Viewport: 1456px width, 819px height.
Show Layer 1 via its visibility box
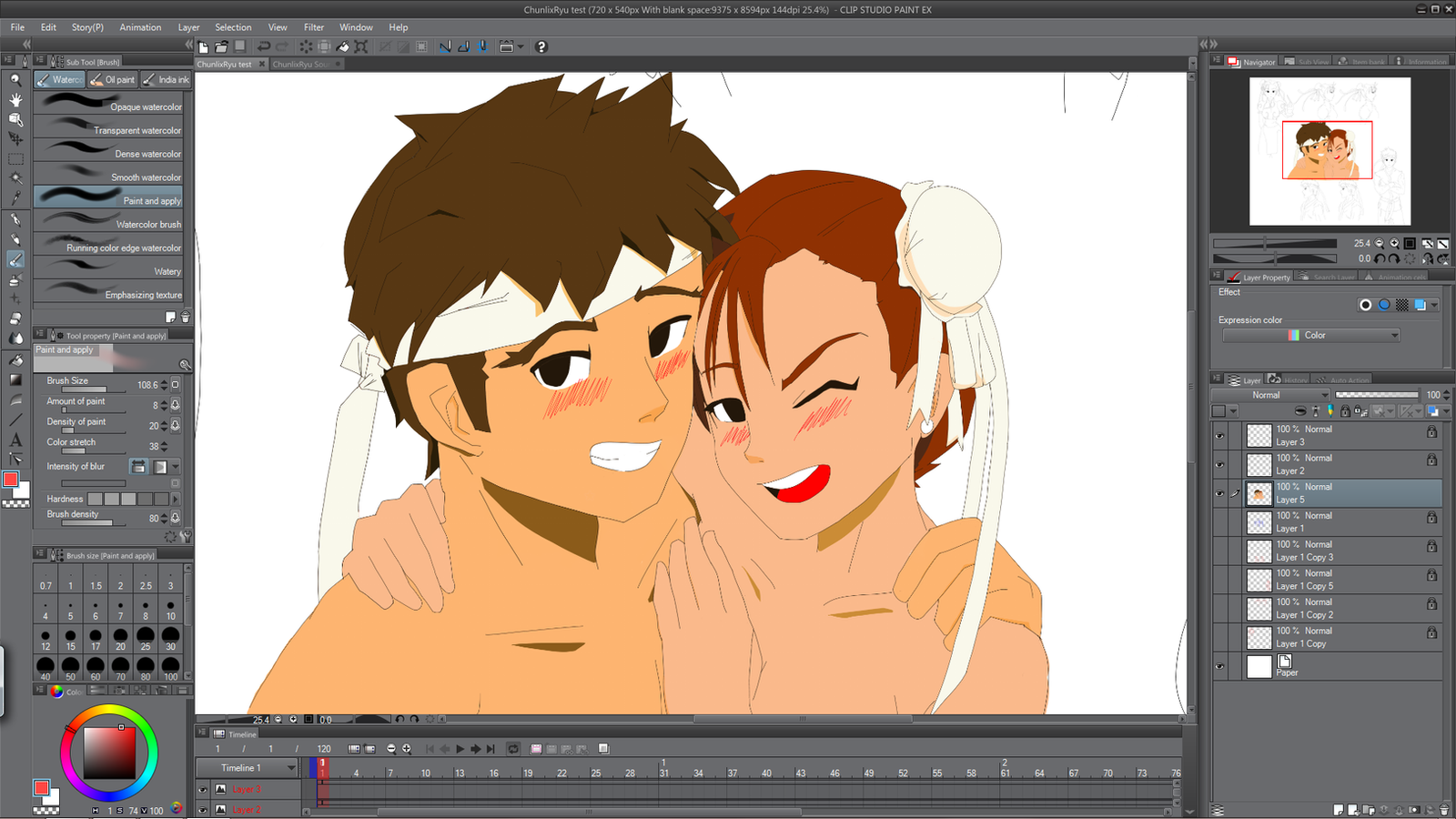coord(1219,522)
